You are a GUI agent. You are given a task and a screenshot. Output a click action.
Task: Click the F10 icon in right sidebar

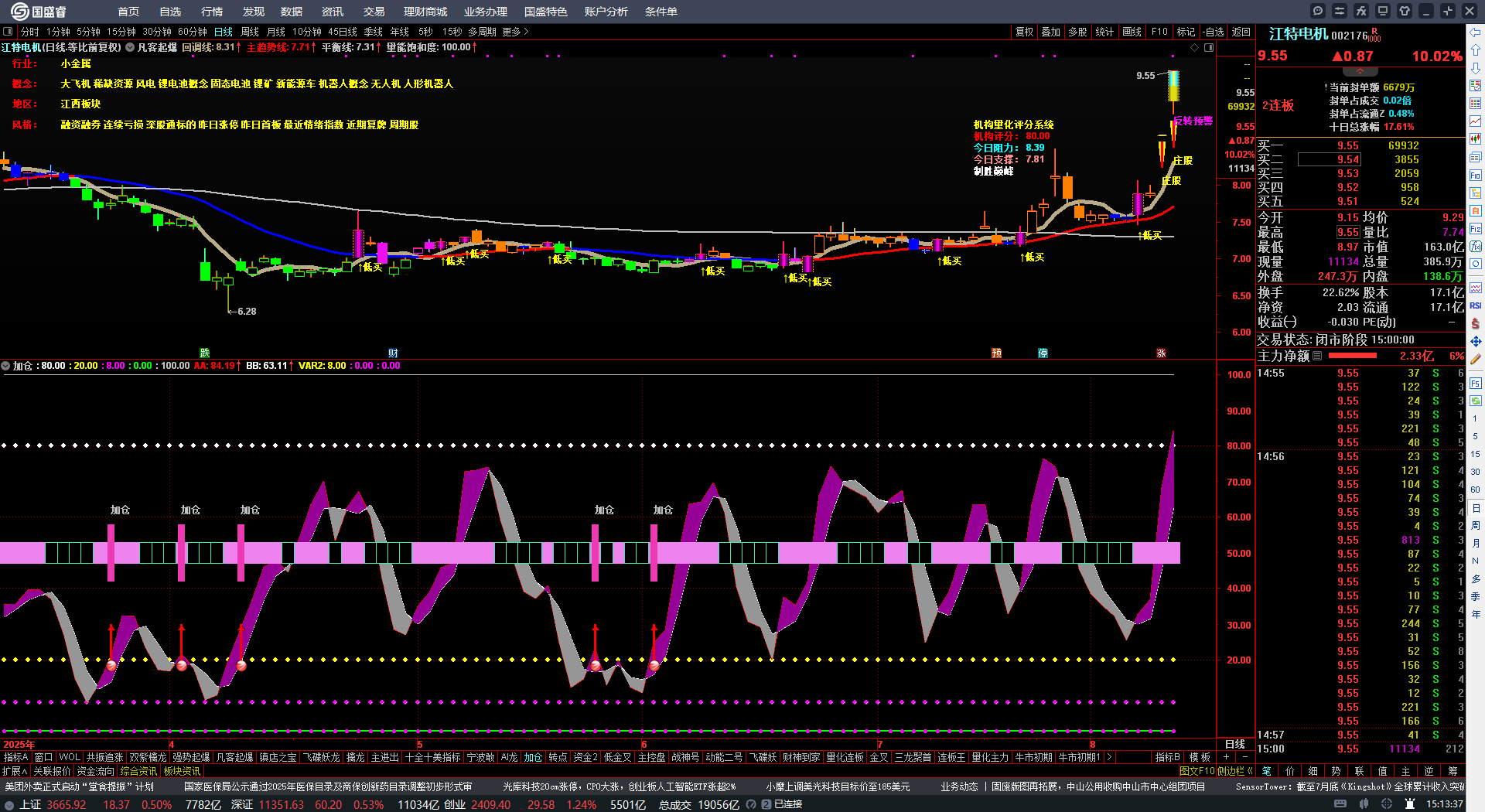click(x=1476, y=176)
